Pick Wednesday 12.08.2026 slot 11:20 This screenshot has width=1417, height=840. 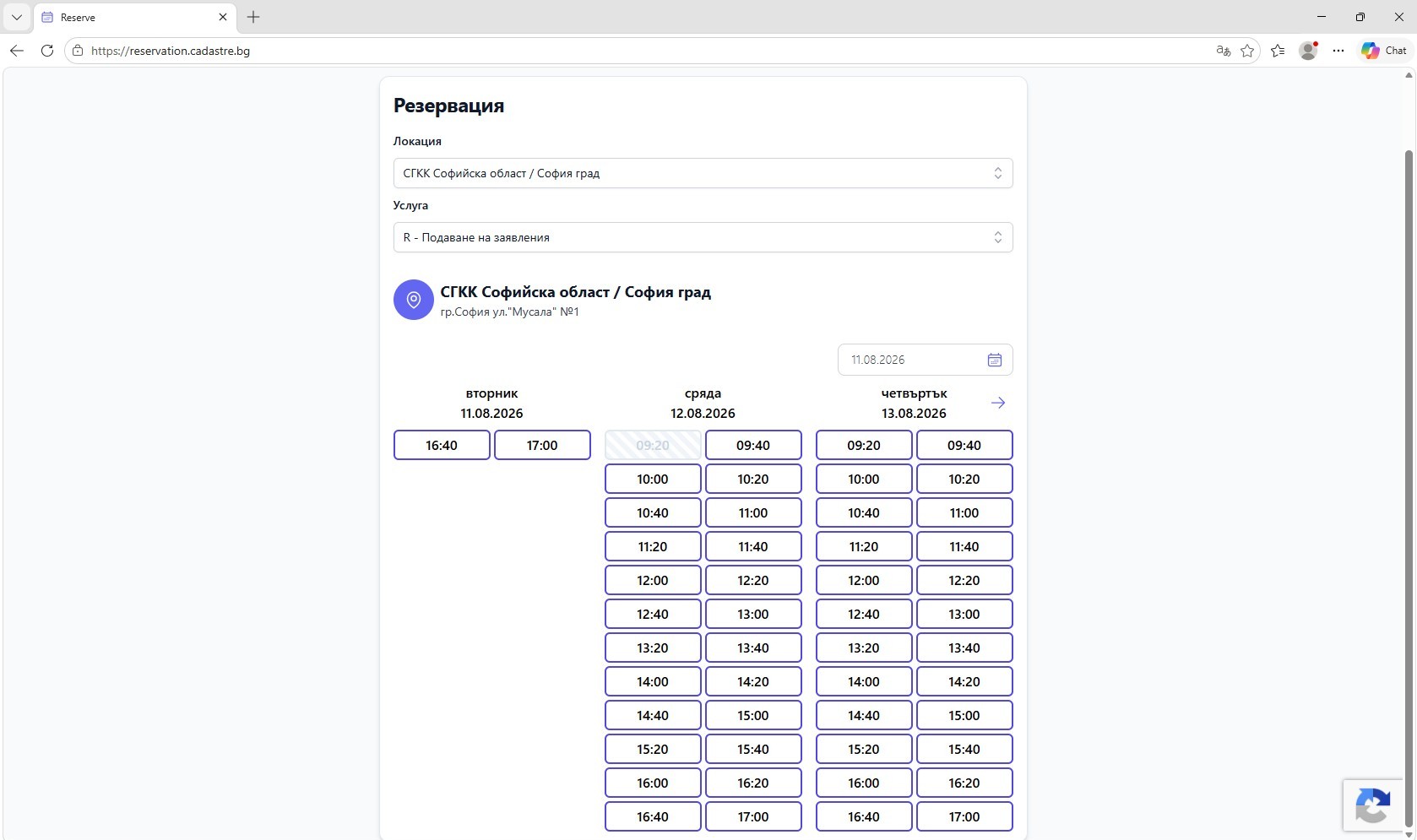653,546
